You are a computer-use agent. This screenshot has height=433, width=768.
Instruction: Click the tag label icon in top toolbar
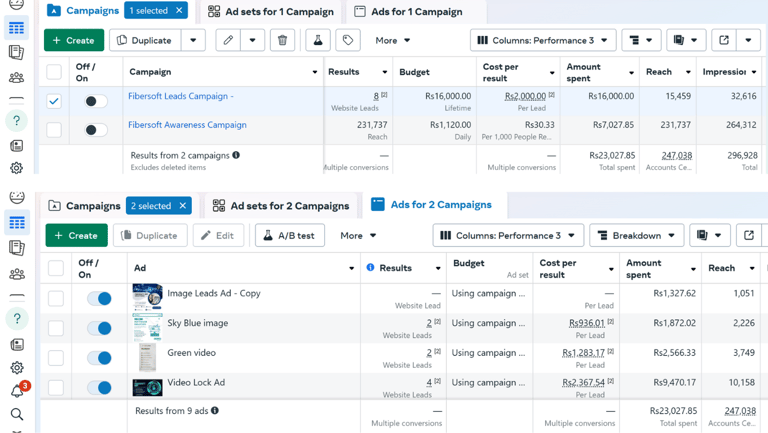[x=348, y=40]
